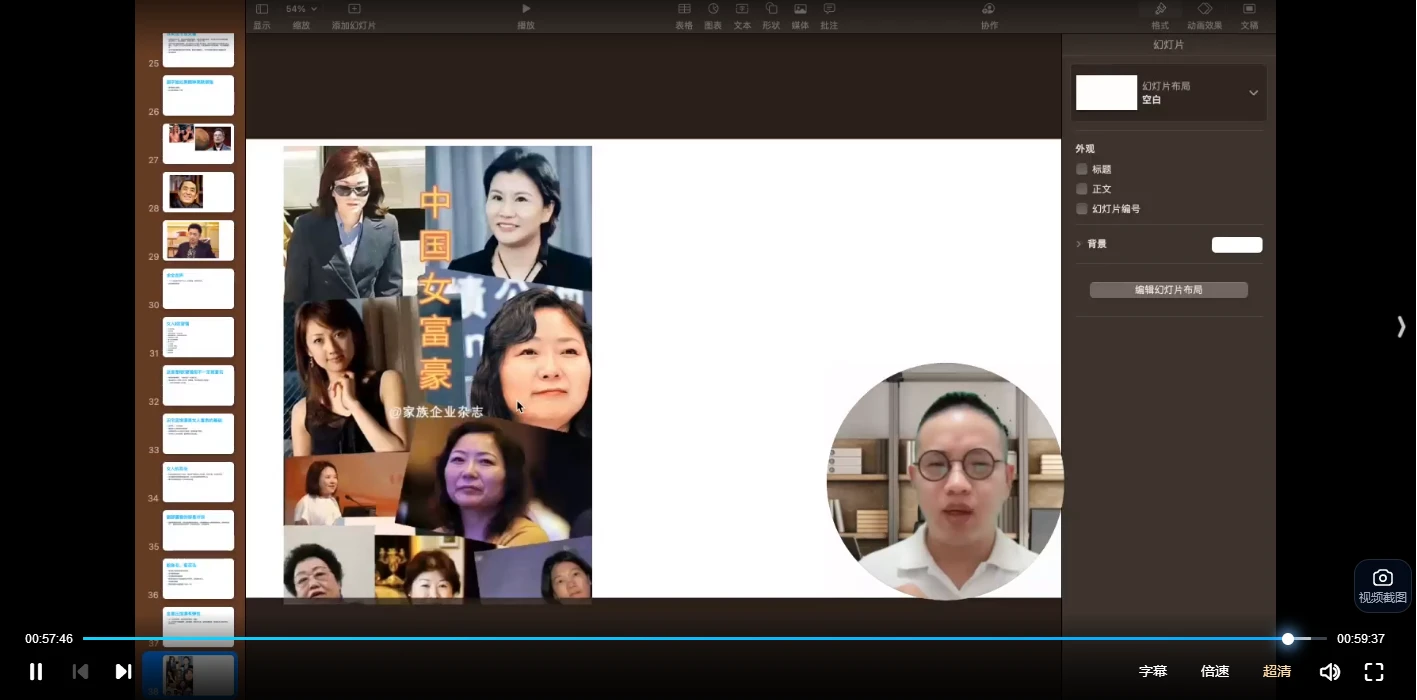This screenshot has height=700, width=1417.
Task: Toggle the Body (正文) checkbox
Action: [x=1081, y=189]
